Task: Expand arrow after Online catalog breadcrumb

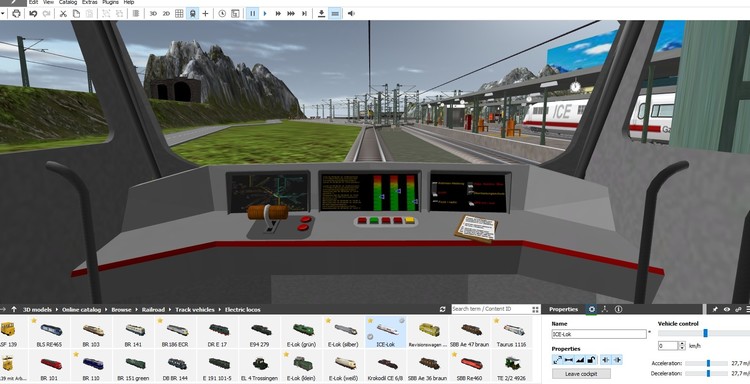Action: pyautogui.click(x=106, y=309)
